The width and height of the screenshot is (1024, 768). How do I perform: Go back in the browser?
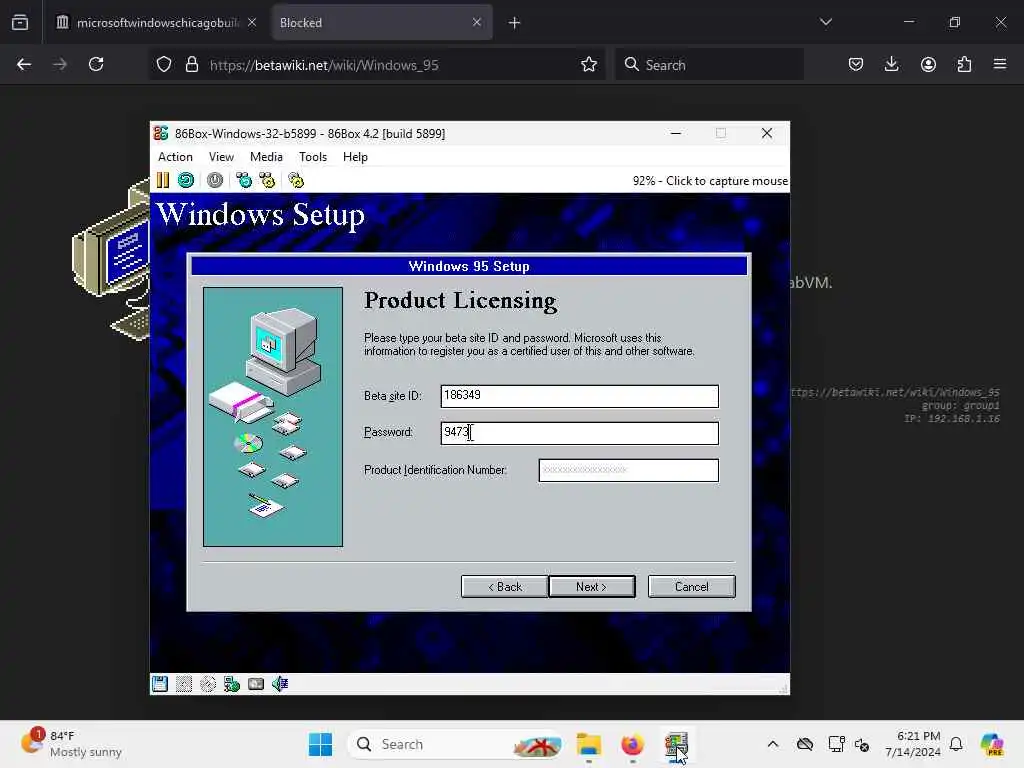click(x=24, y=65)
